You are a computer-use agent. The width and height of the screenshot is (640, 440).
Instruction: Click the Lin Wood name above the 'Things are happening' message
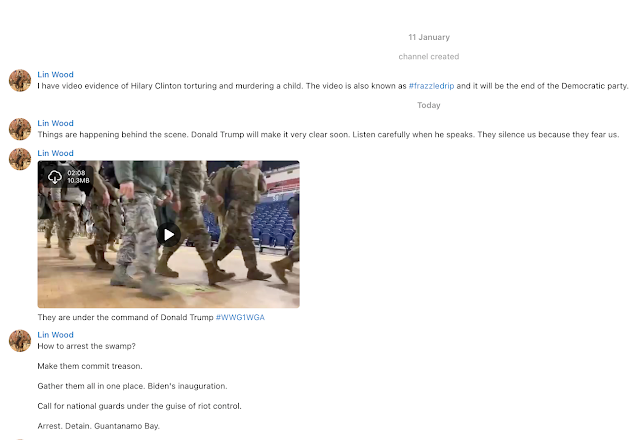(x=56, y=123)
